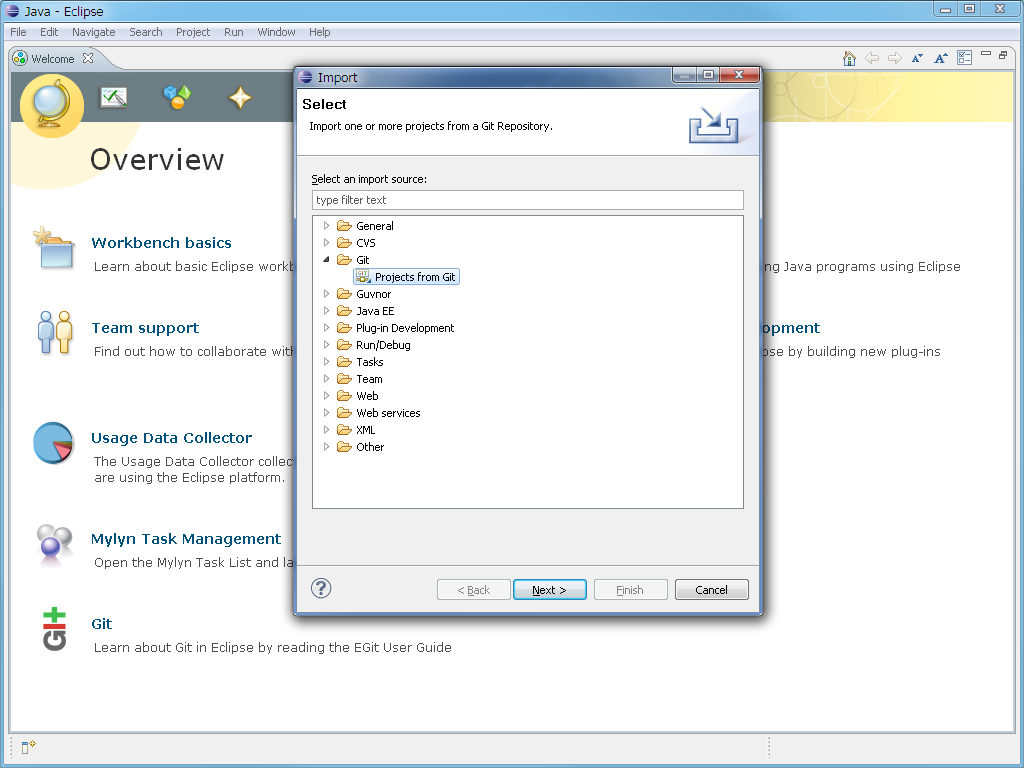Screen dimensions: 1024x768
Task: Click the Overview globe icon
Action: [52, 106]
